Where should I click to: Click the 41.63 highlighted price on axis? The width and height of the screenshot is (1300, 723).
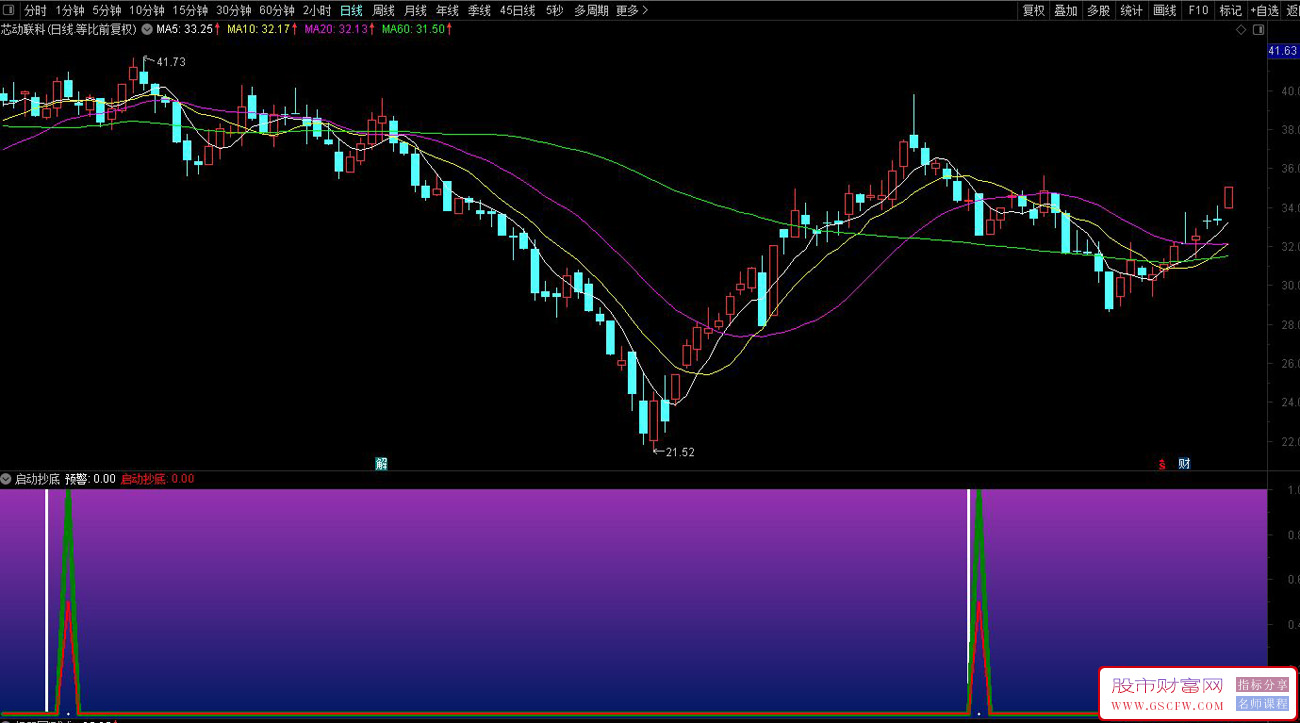coord(1282,51)
